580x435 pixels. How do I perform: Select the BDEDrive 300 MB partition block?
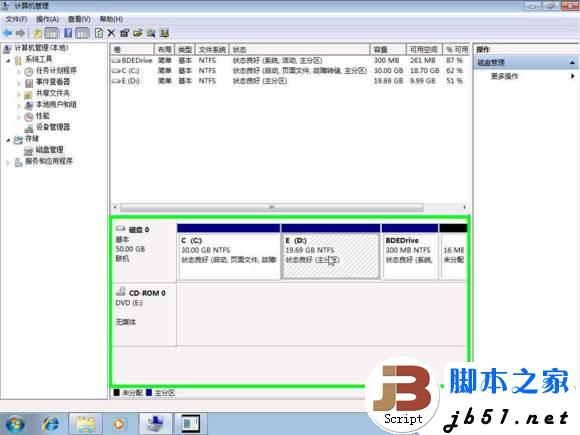pyautogui.click(x=410, y=256)
